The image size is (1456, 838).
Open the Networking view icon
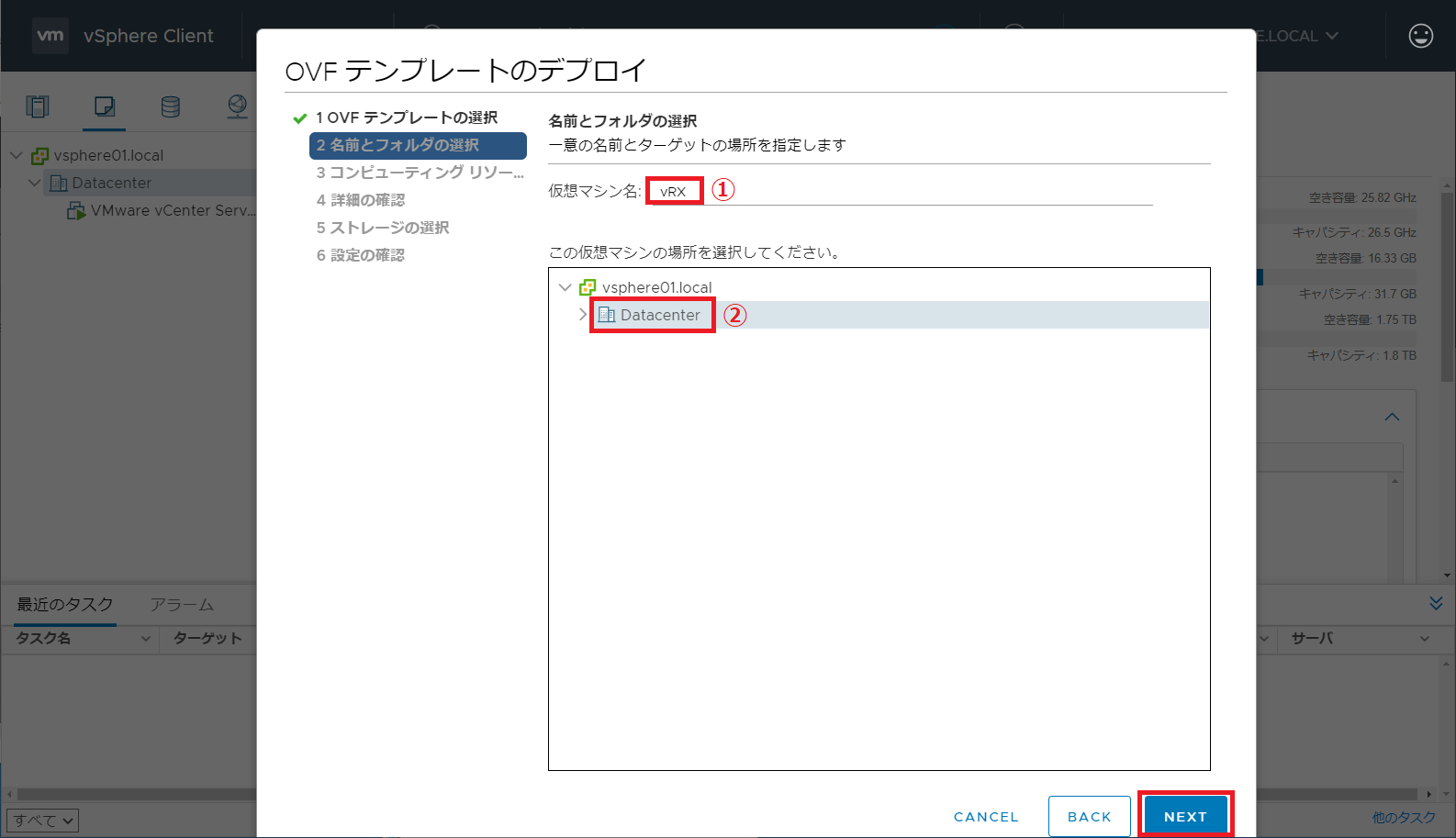point(238,106)
